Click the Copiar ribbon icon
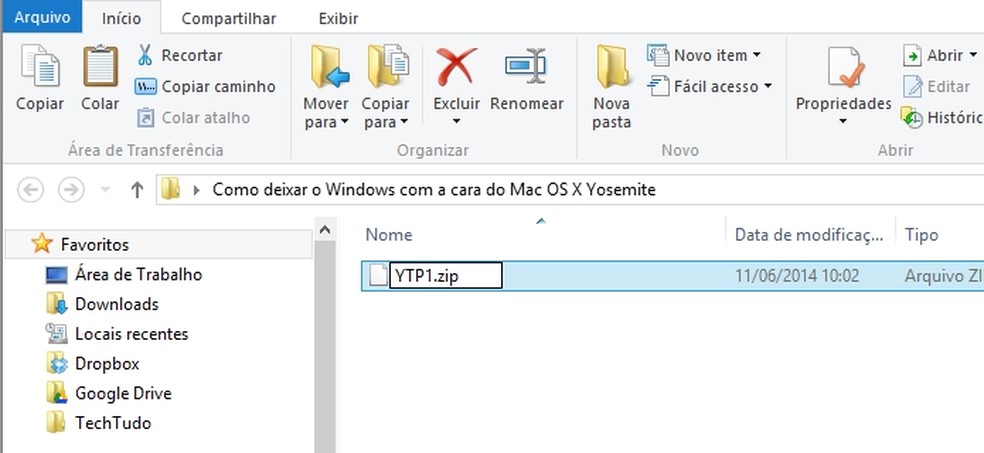The image size is (984, 453). point(40,68)
